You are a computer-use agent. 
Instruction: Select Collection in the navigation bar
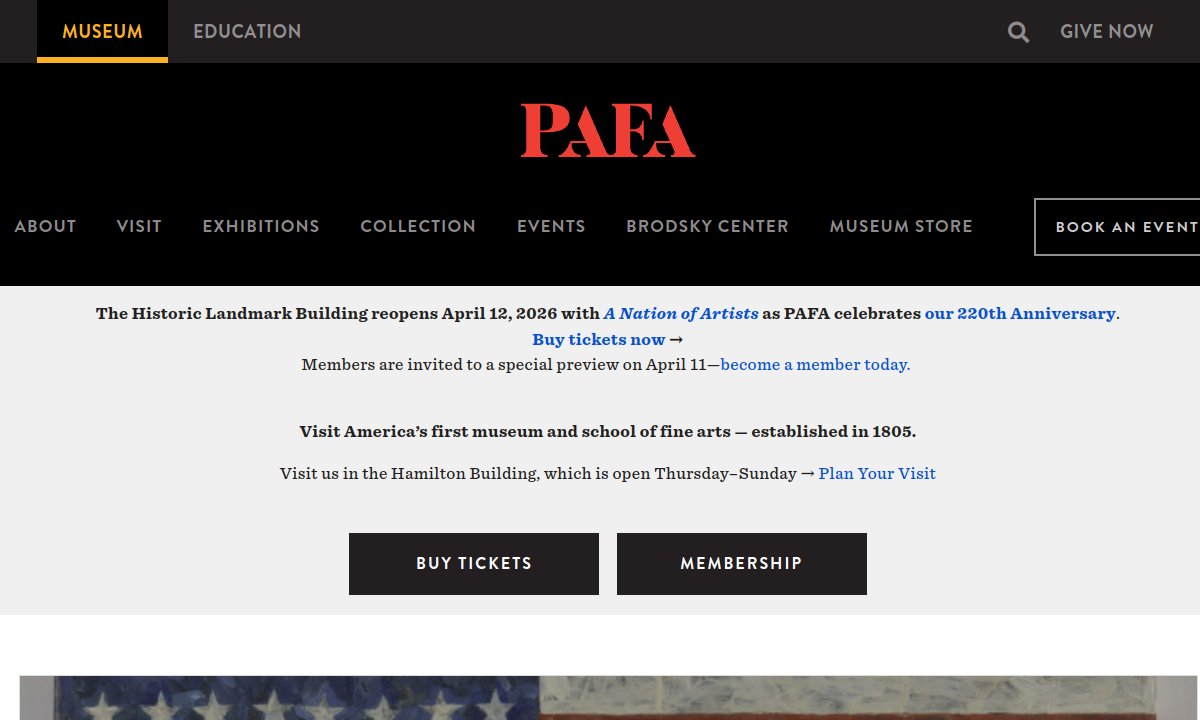[418, 226]
